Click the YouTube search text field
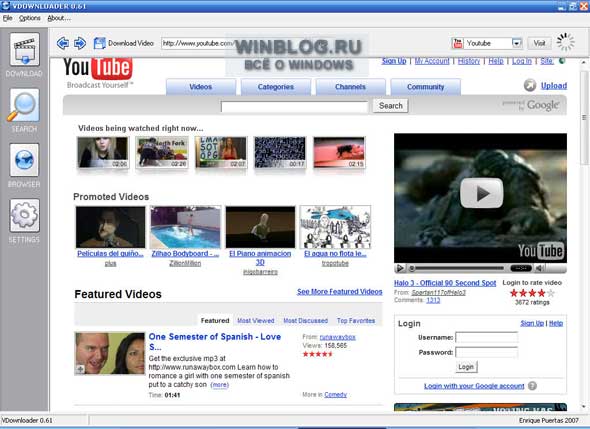The height and width of the screenshot is (429, 590). click(294, 106)
